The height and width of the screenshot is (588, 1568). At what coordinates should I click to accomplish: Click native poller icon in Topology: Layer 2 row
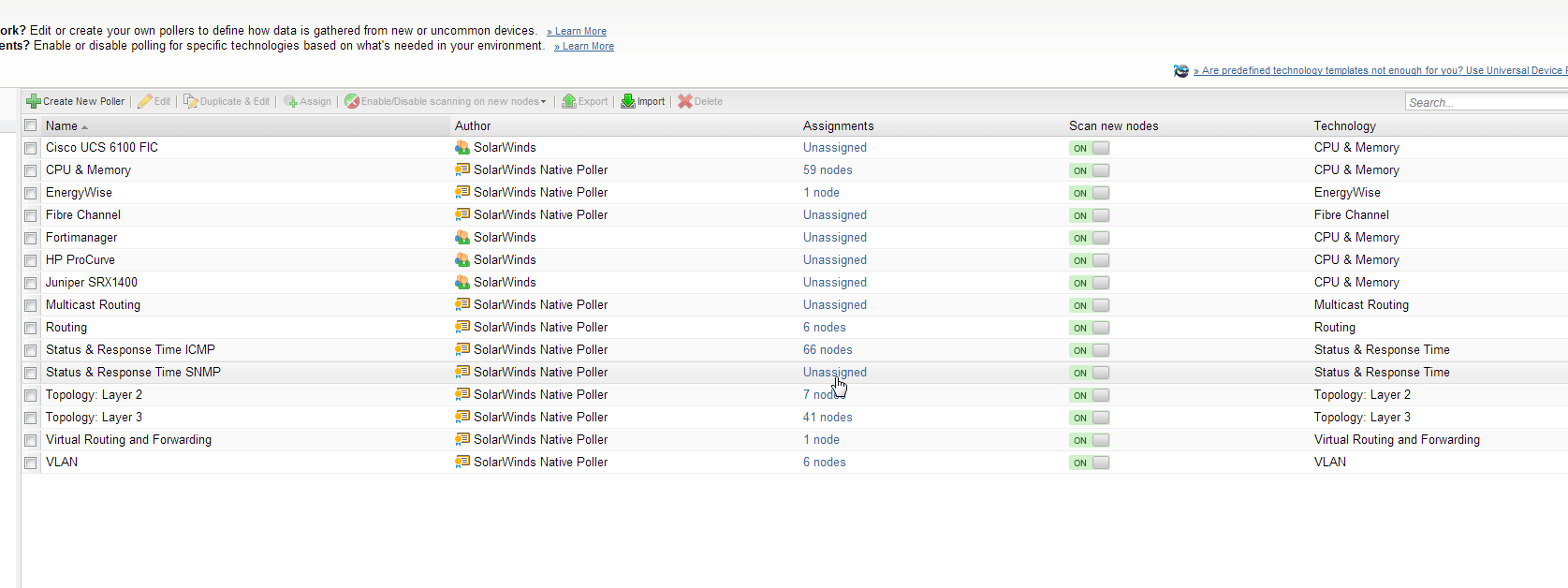(x=462, y=394)
